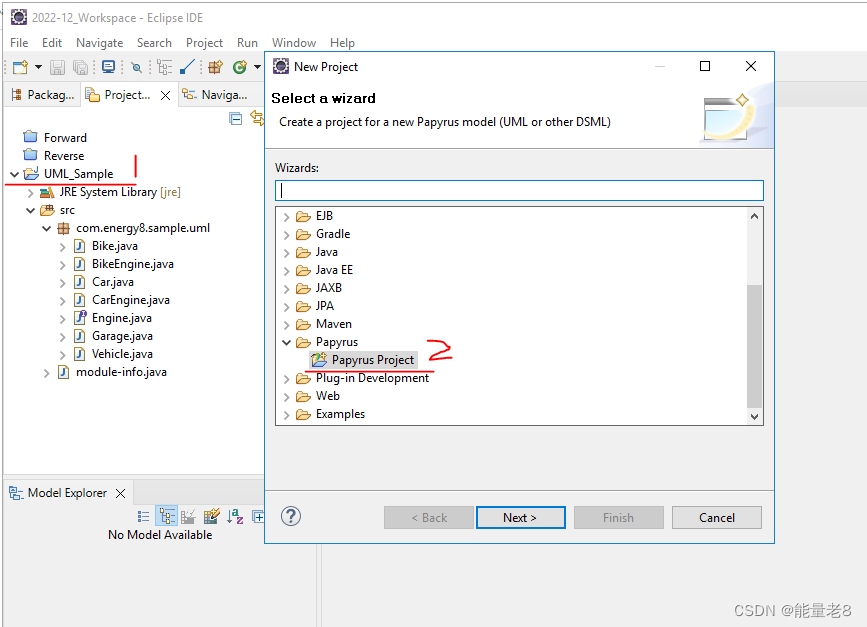Click the Vehicle.java file icon

(x=80, y=354)
